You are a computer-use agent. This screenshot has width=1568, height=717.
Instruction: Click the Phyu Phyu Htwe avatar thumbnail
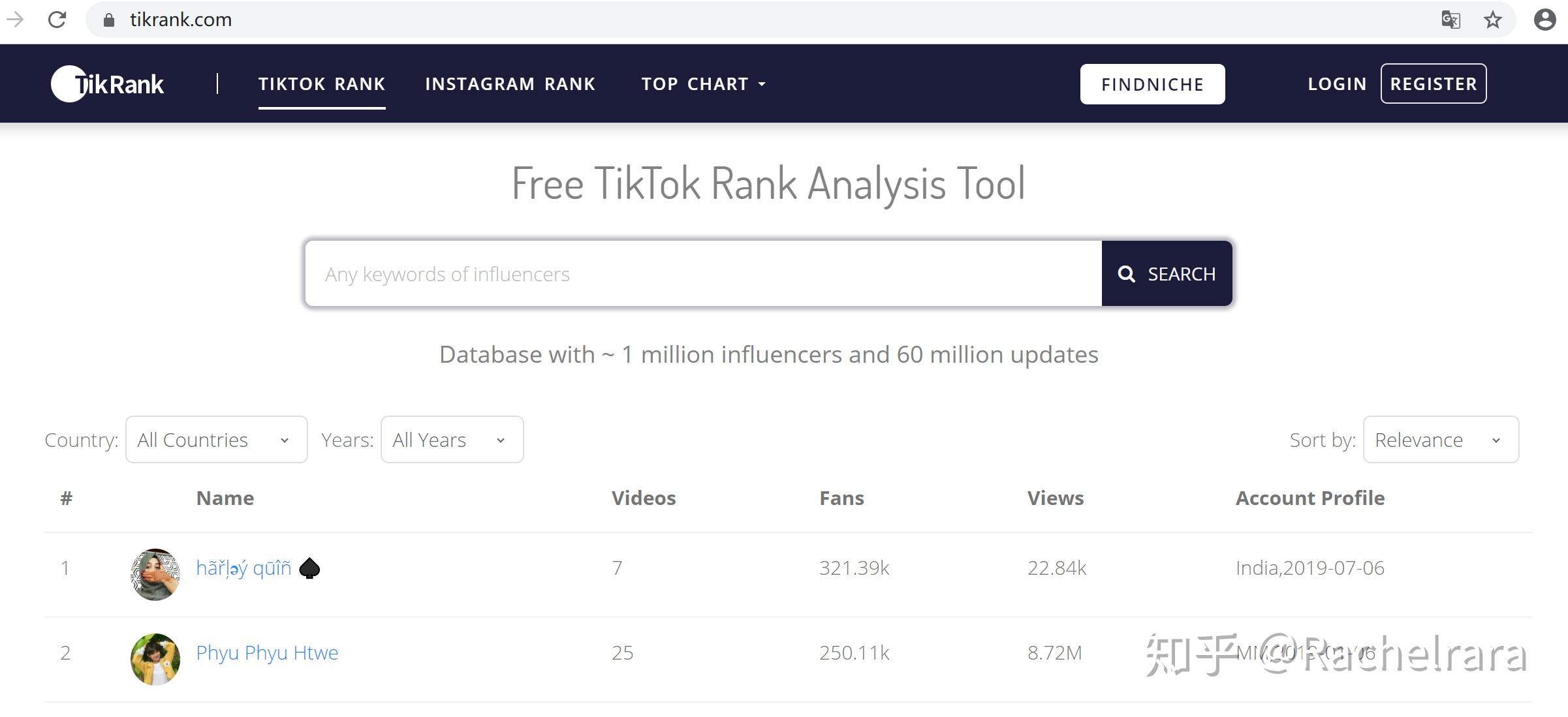155,659
